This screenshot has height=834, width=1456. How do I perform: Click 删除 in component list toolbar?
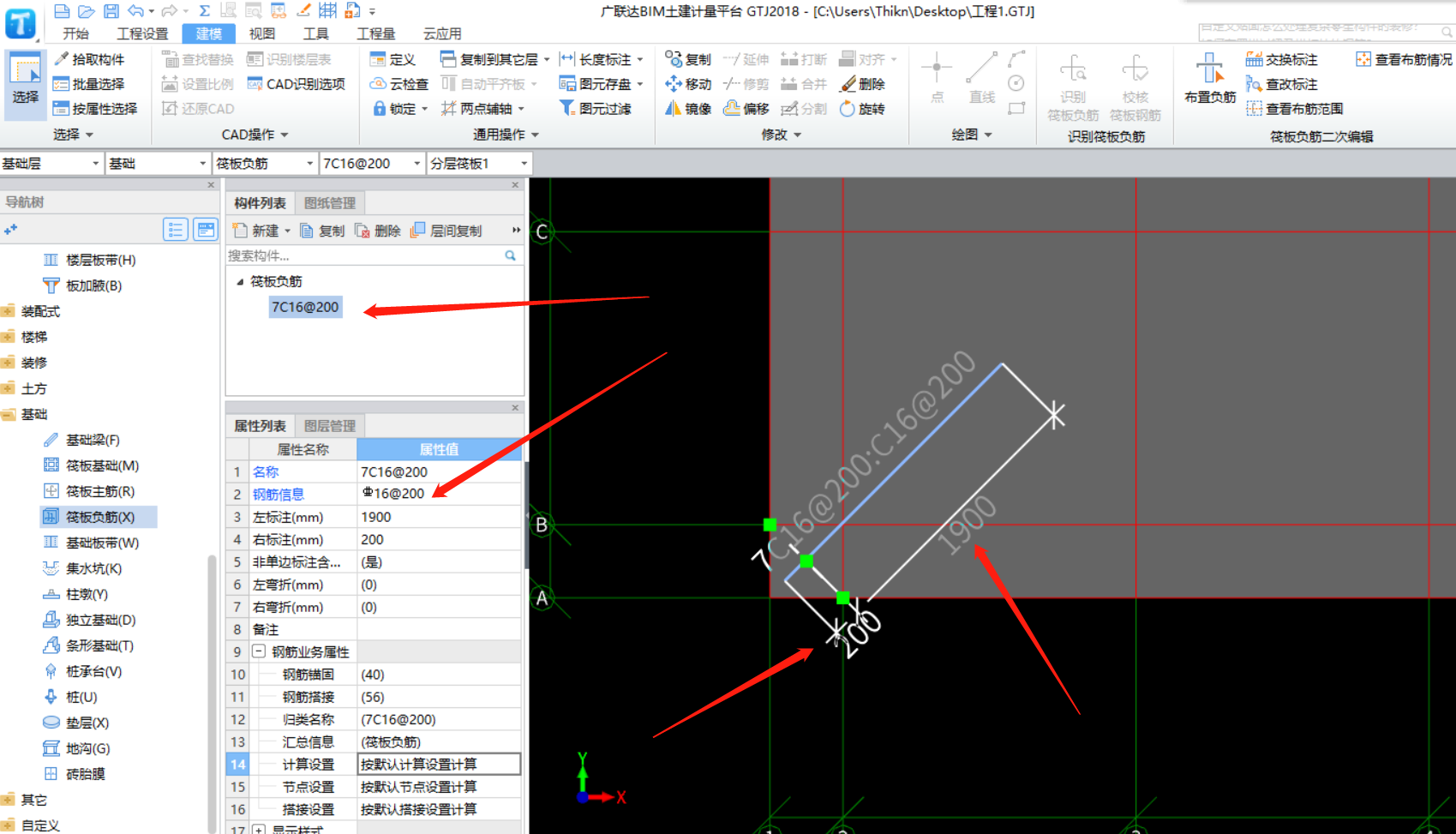378,231
